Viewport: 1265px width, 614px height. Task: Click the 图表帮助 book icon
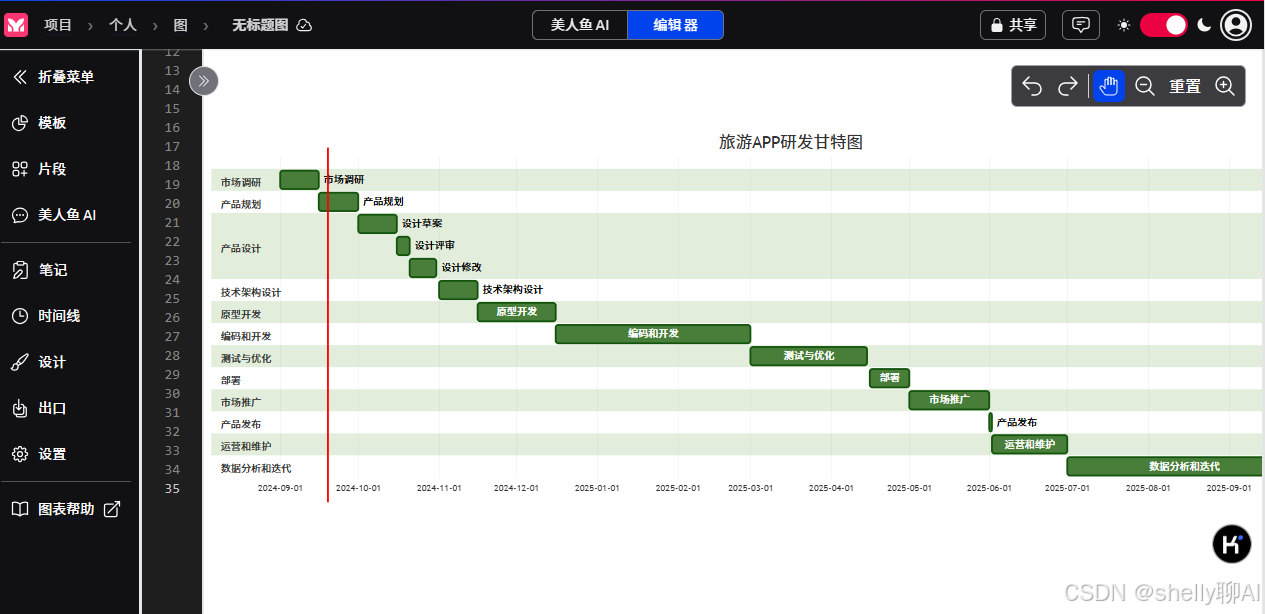pos(20,509)
